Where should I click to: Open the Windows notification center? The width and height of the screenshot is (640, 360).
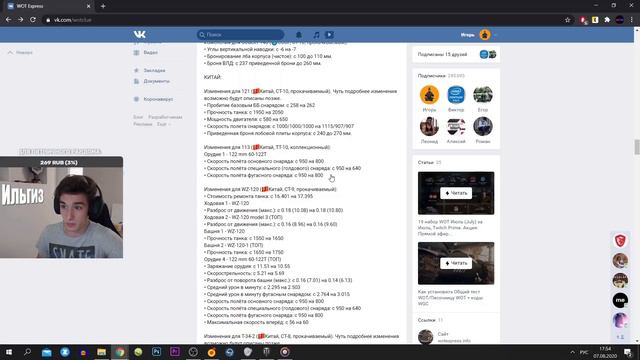628,352
